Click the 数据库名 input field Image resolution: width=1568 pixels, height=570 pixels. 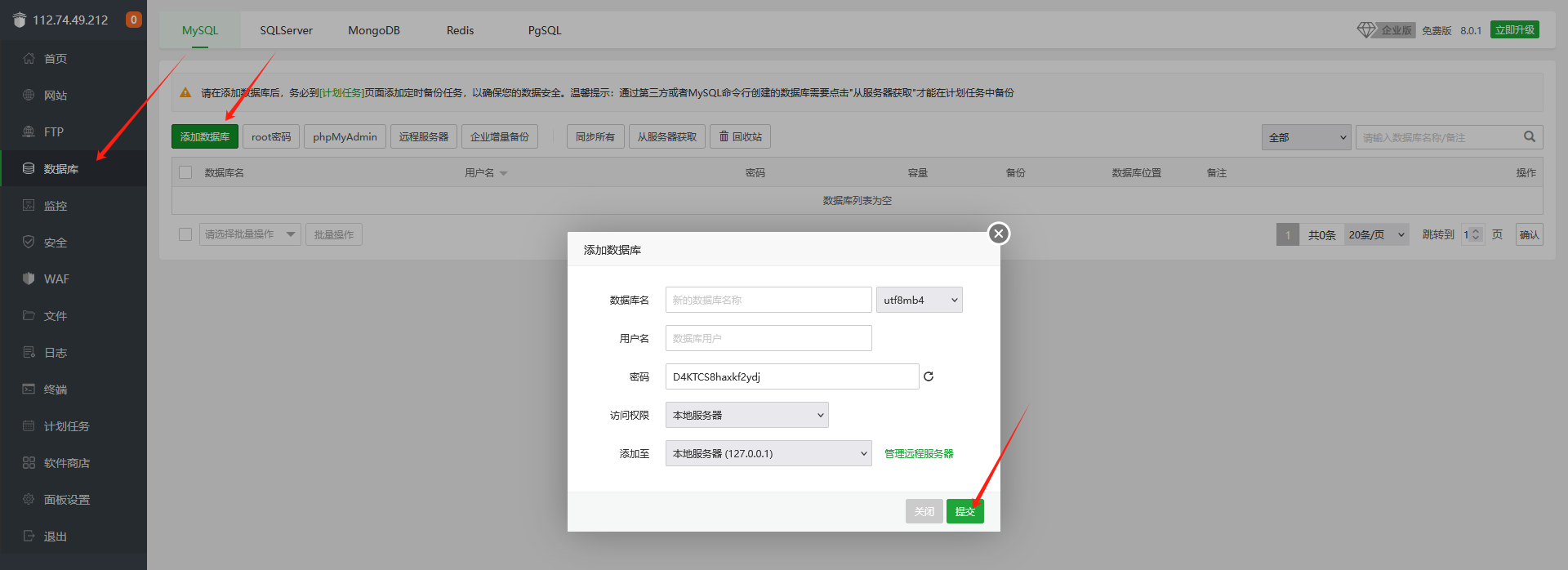coord(768,300)
